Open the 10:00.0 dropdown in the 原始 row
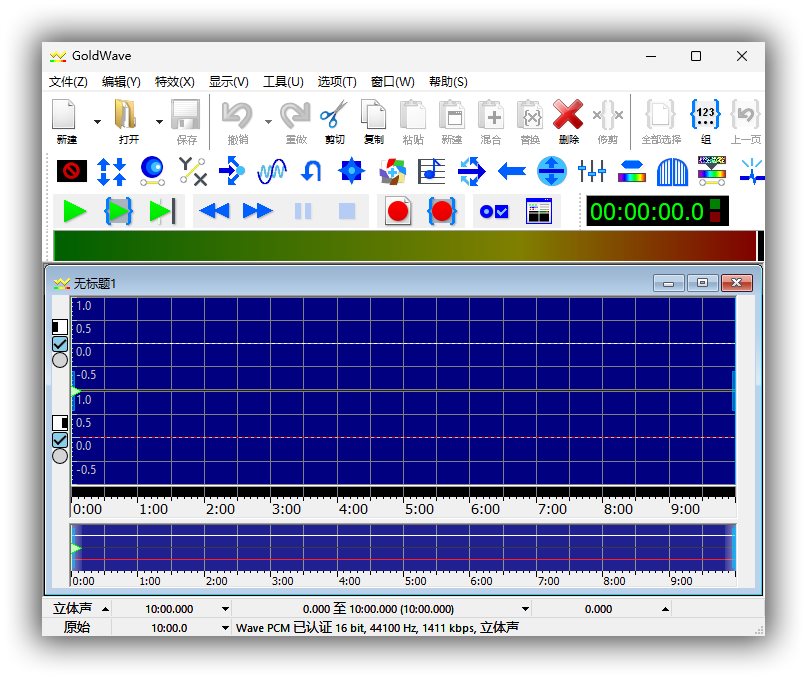807x678 pixels. (225, 628)
